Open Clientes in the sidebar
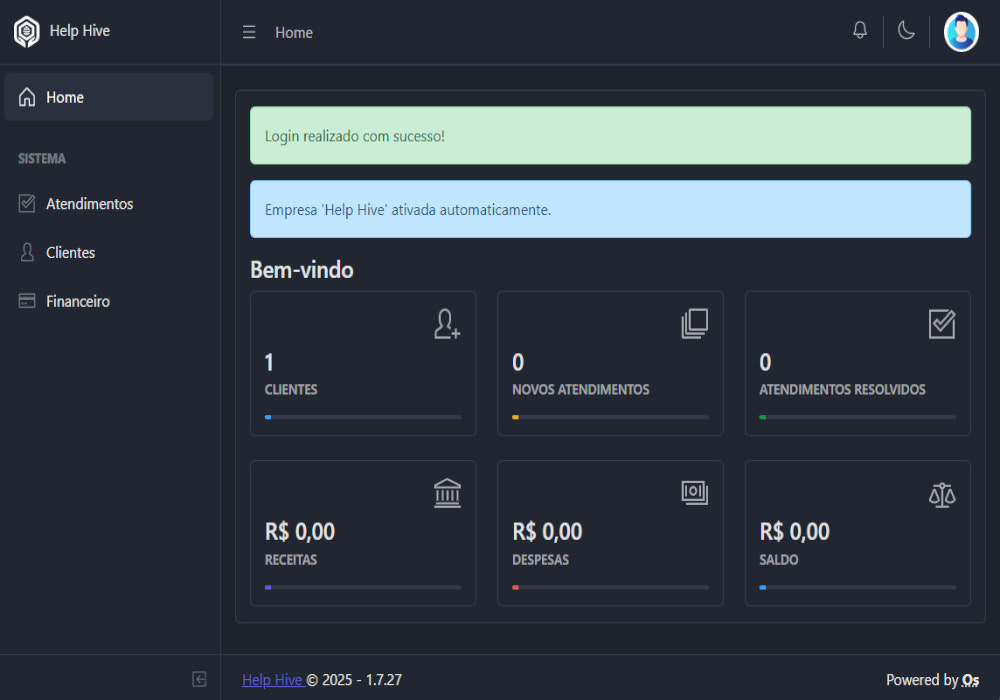The height and width of the screenshot is (700, 1000). pyautogui.click(x=70, y=253)
